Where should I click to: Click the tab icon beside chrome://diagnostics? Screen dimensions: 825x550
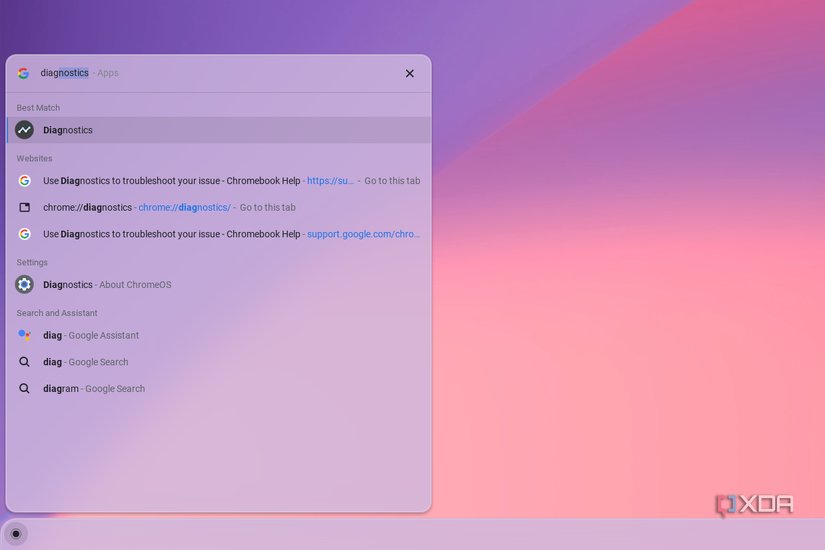(x=24, y=207)
